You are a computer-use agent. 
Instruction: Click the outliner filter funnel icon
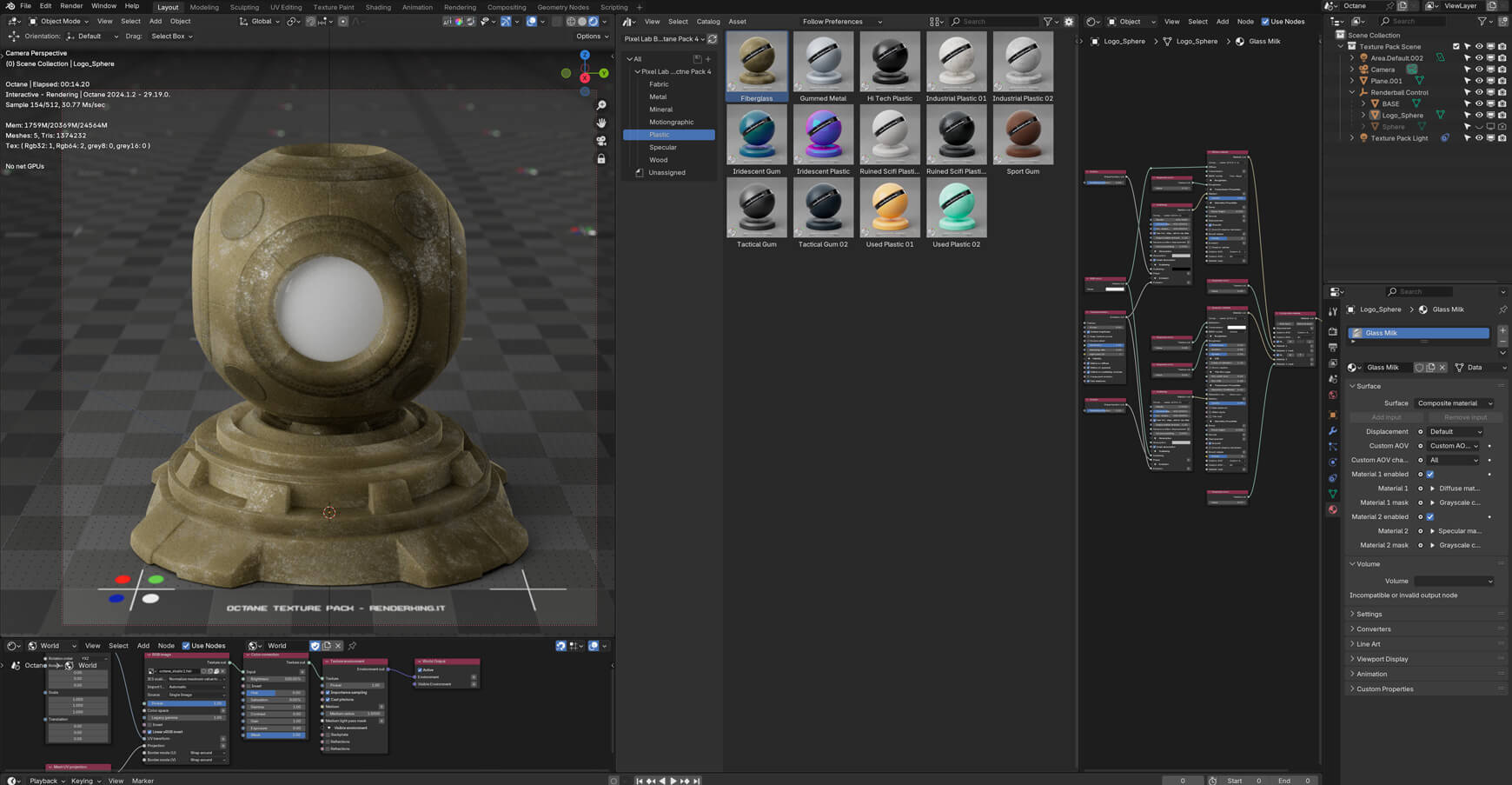click(x=1482, y=22)
